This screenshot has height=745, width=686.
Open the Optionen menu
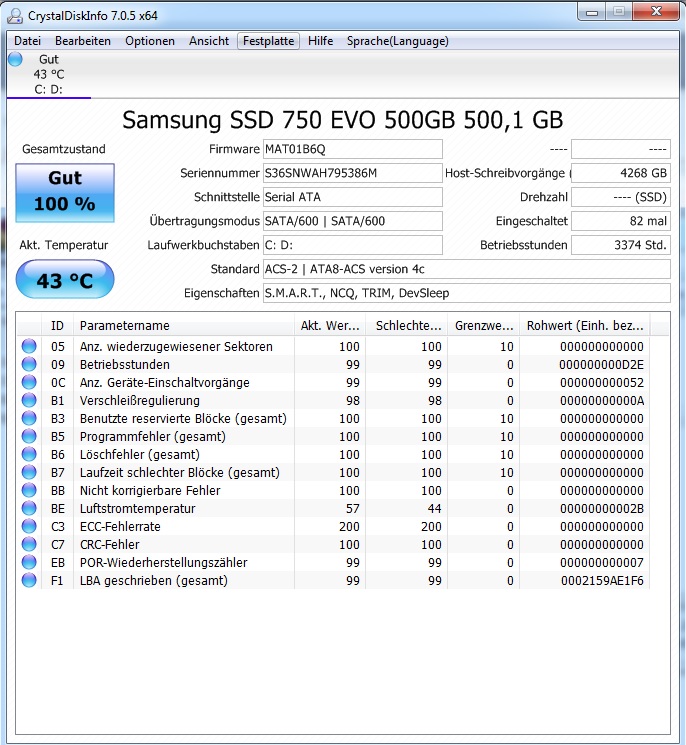coord(150,41)
